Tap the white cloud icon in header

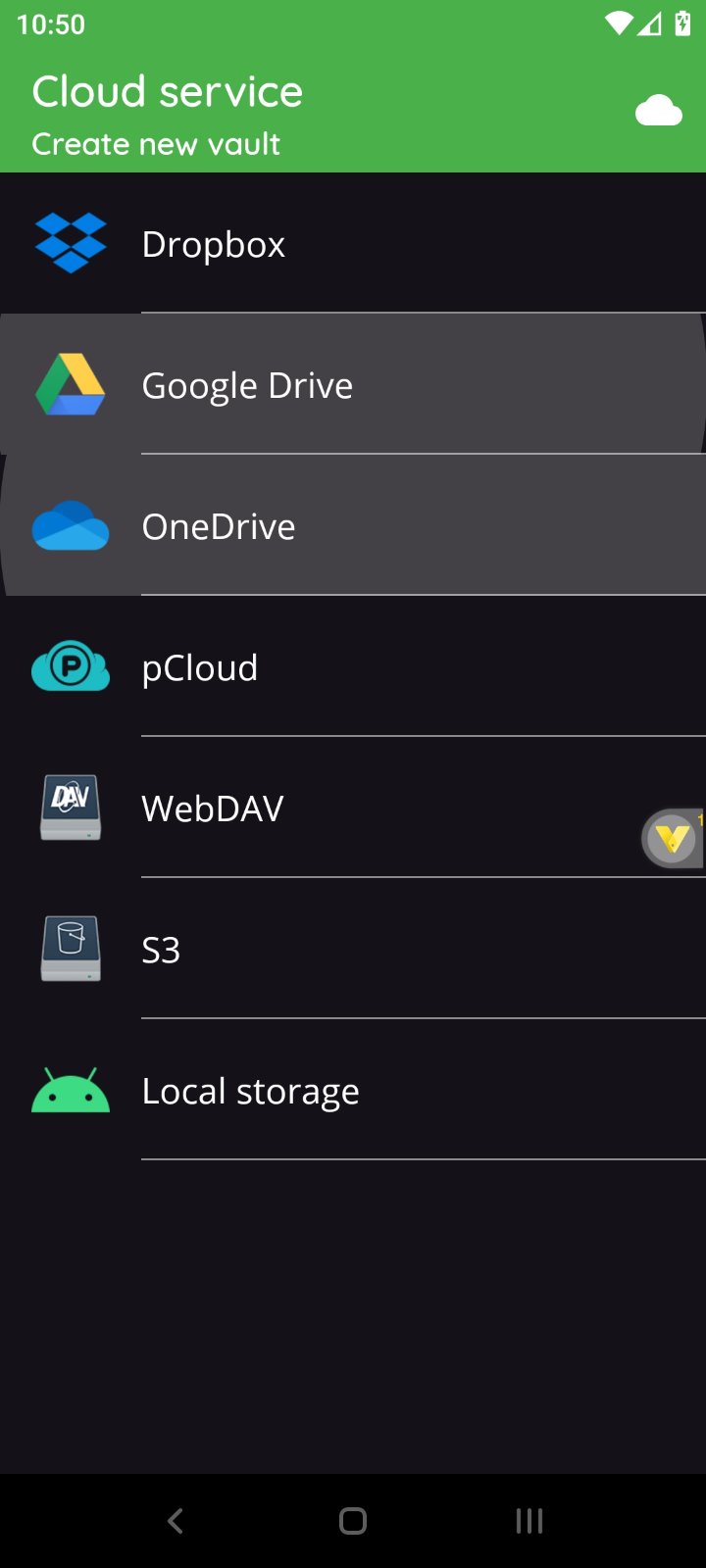pyautogui.click(x=658, y=111)
